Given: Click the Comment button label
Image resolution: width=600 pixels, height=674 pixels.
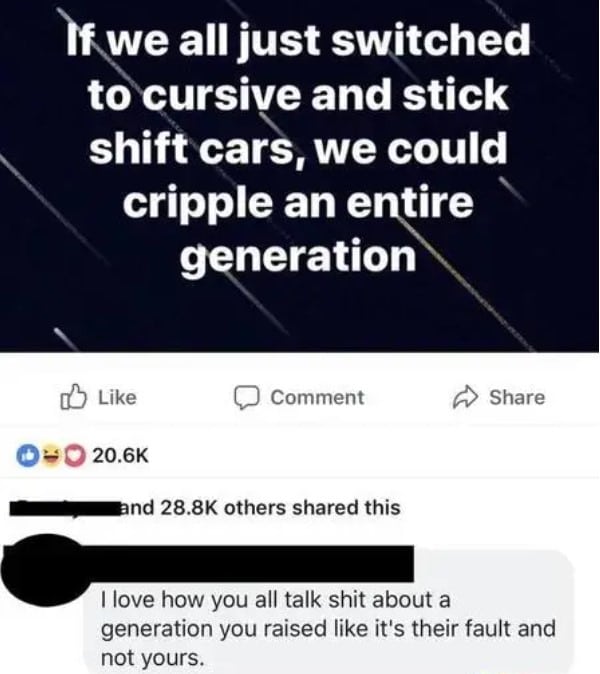Looking at the screenshot, I should 317,397.
